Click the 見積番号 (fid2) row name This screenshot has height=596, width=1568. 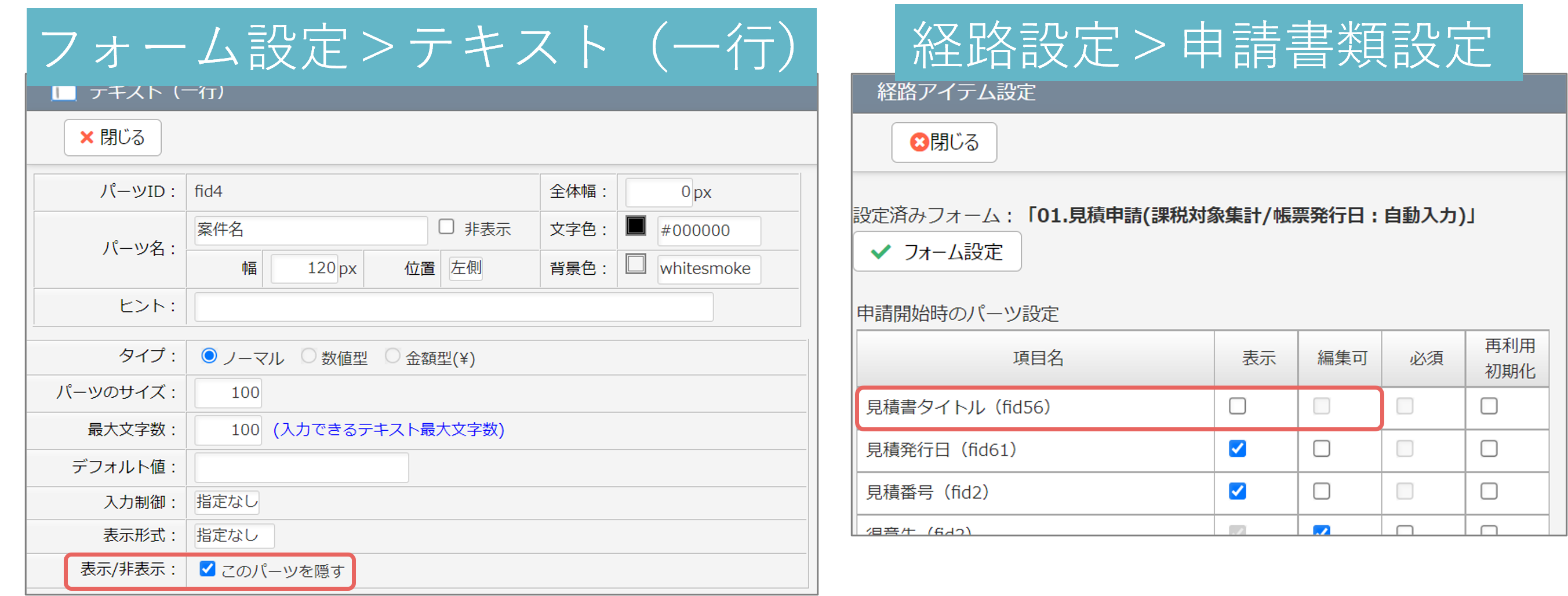pyautogui.click(x=928, y=492)
